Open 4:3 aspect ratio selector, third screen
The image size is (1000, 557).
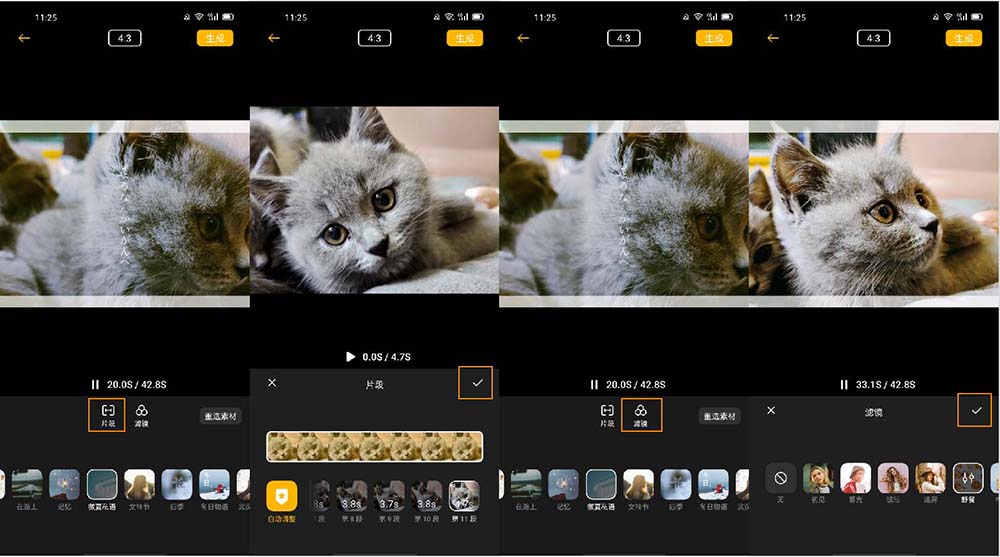click(624, 38)
